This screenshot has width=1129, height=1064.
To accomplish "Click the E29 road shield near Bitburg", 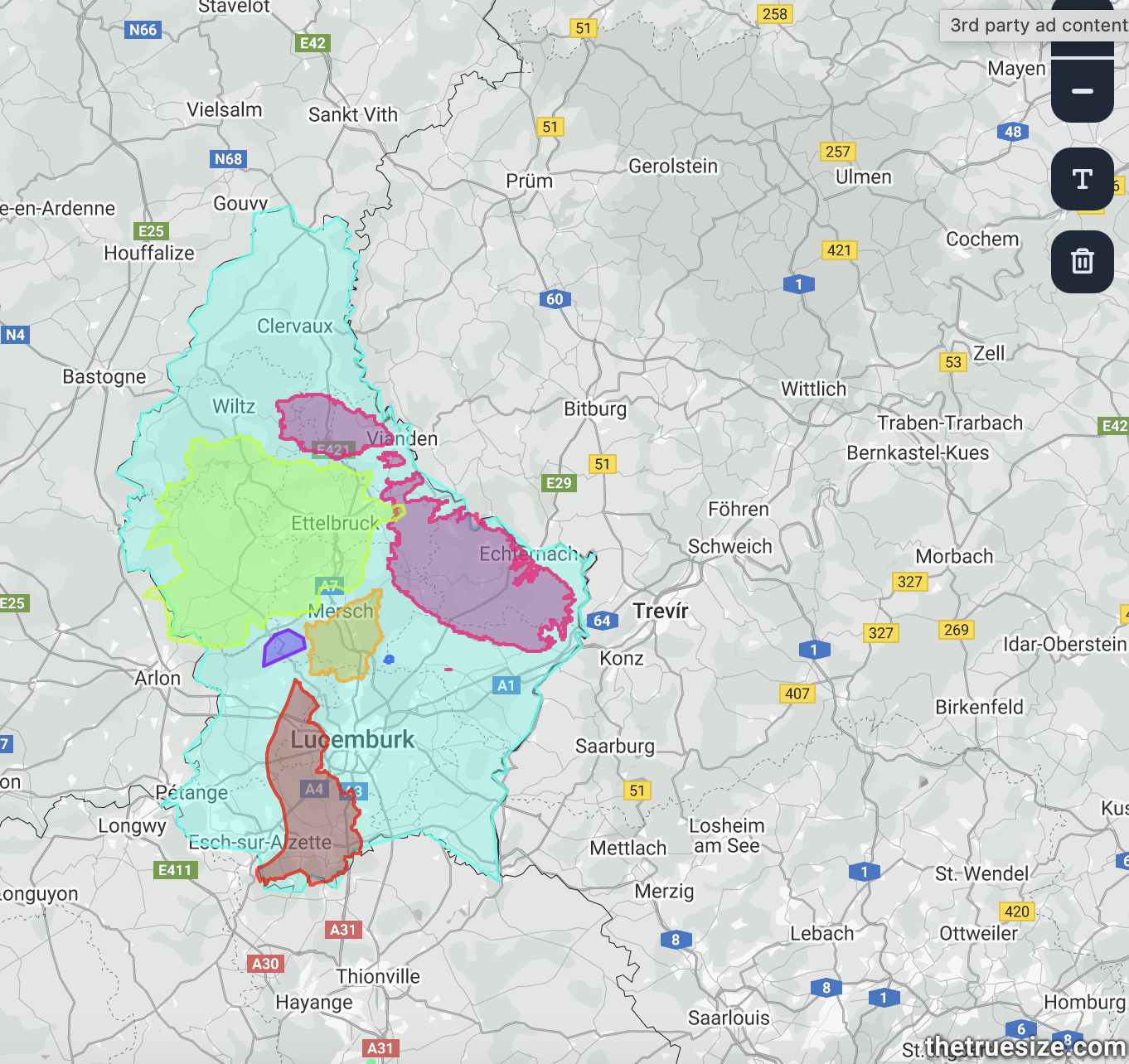I will pyautogui.click(x=559, y=482).
